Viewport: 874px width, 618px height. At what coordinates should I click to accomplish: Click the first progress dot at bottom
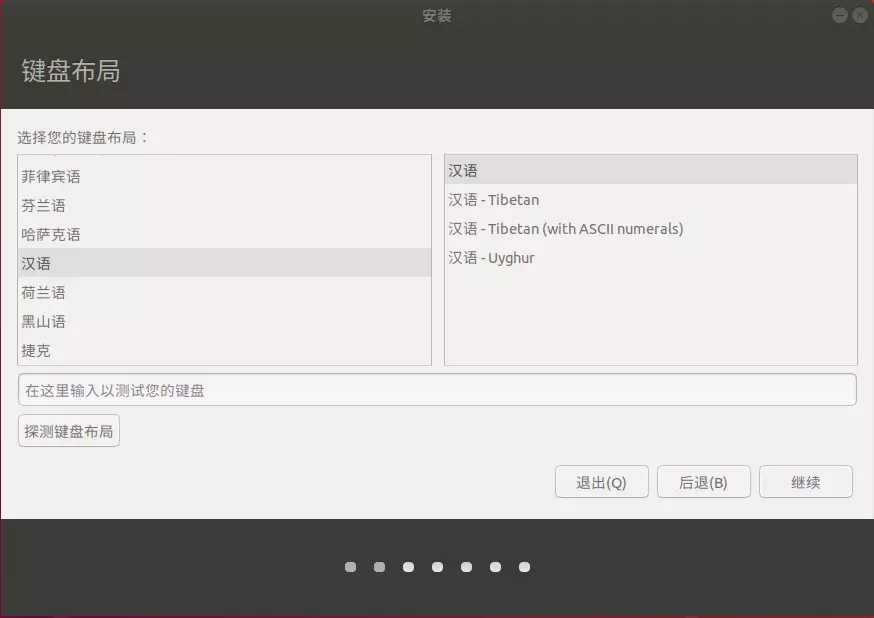[x=350, y=567]
